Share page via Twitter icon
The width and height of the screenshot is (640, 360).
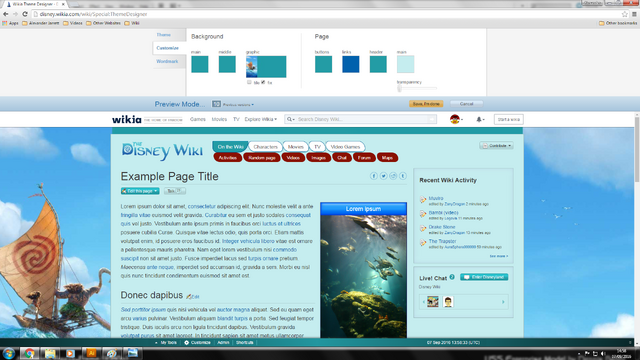[x=383, y=176]
